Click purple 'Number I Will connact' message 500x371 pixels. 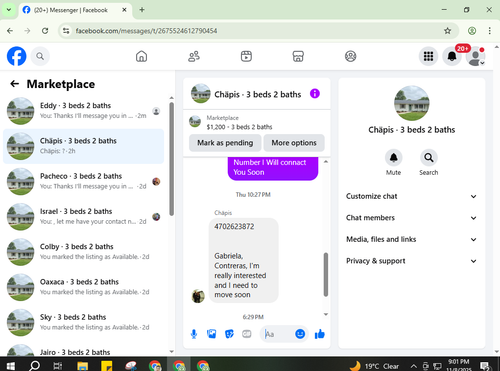pos(273,168)
